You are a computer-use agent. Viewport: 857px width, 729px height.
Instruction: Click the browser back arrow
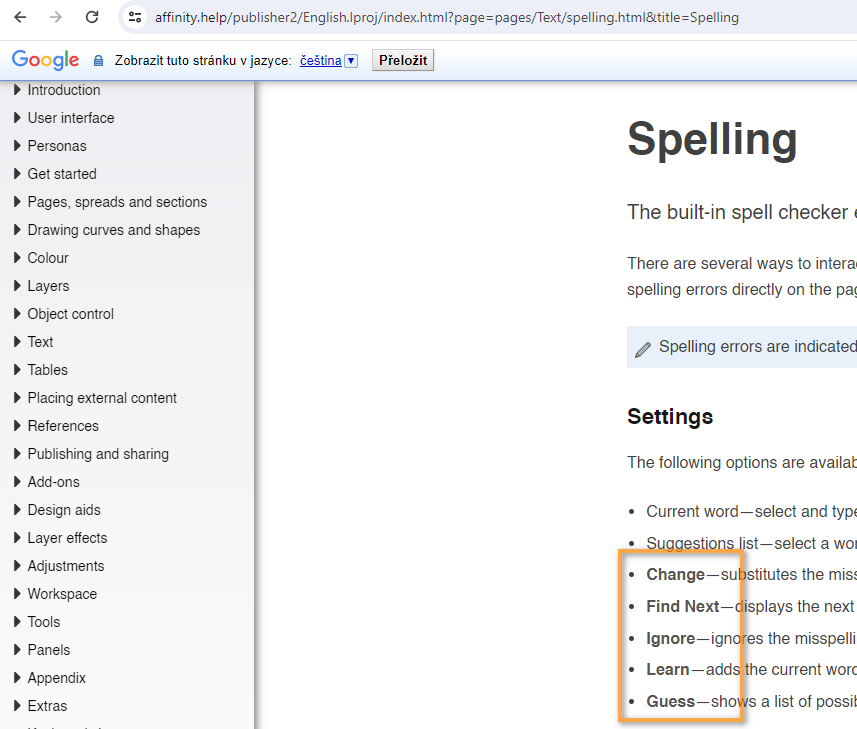pos(20,17)
